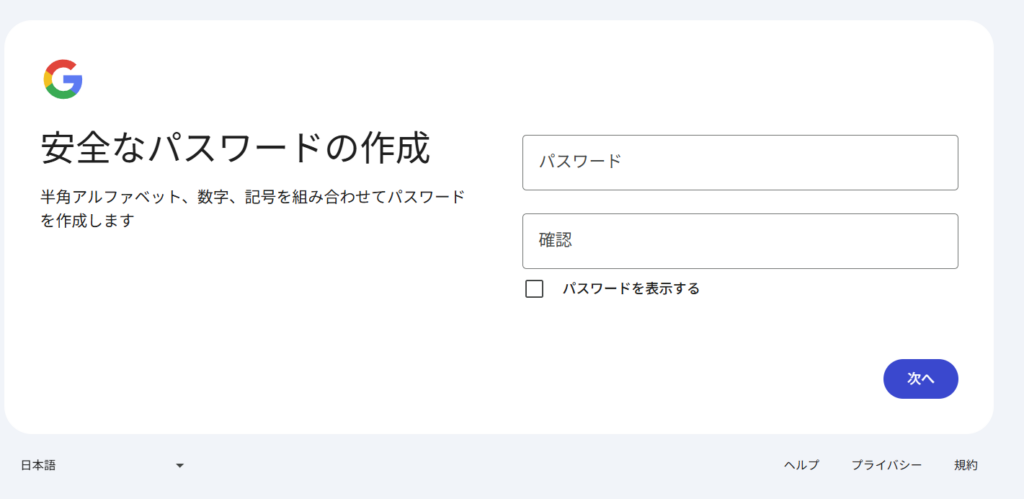This screenshot has height=499, width=1024.
Task: Enable the パスワードを表示する checkbox
Action: coord(534,289)
